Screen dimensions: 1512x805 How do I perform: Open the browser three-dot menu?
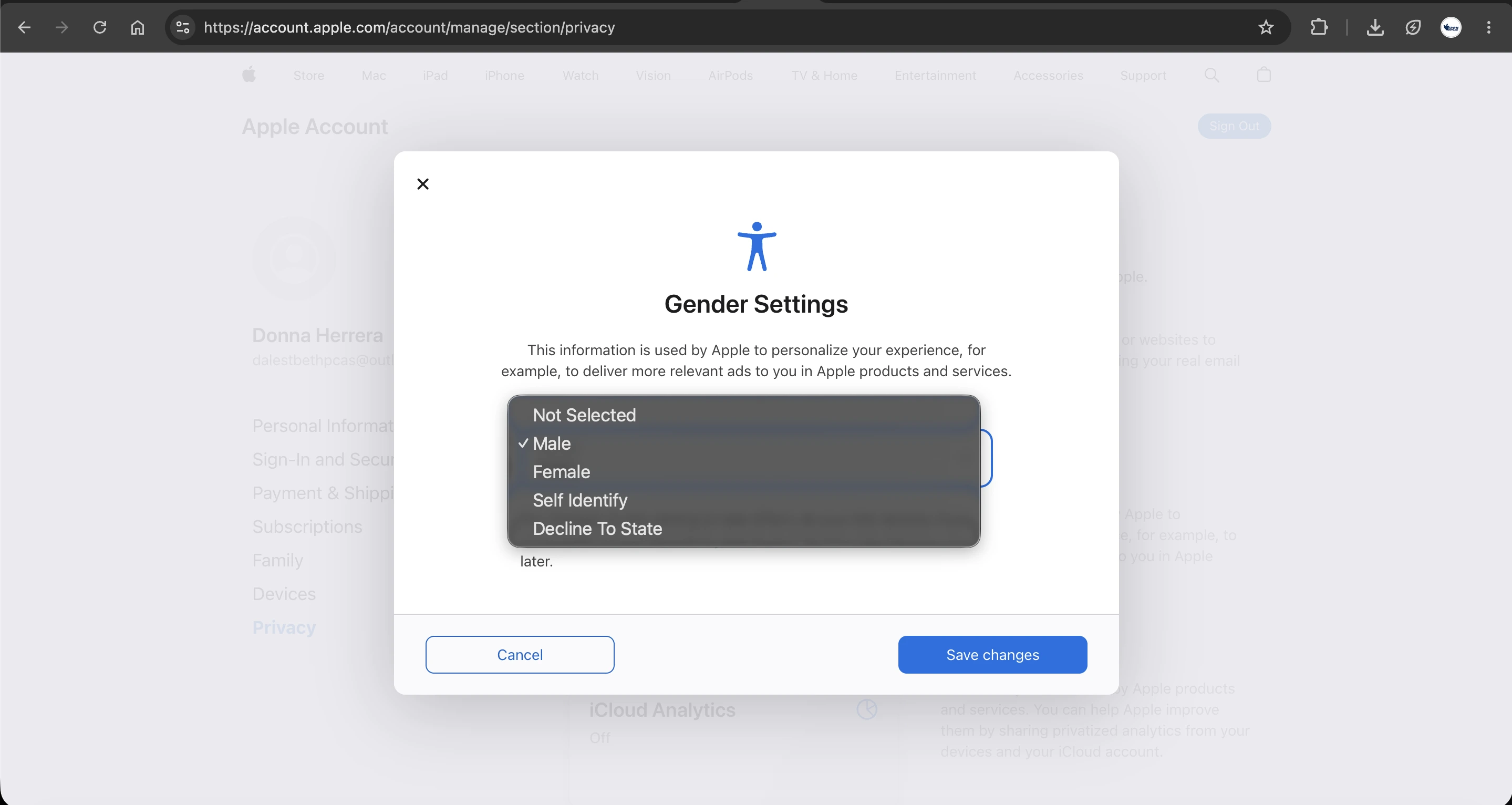1488,27
